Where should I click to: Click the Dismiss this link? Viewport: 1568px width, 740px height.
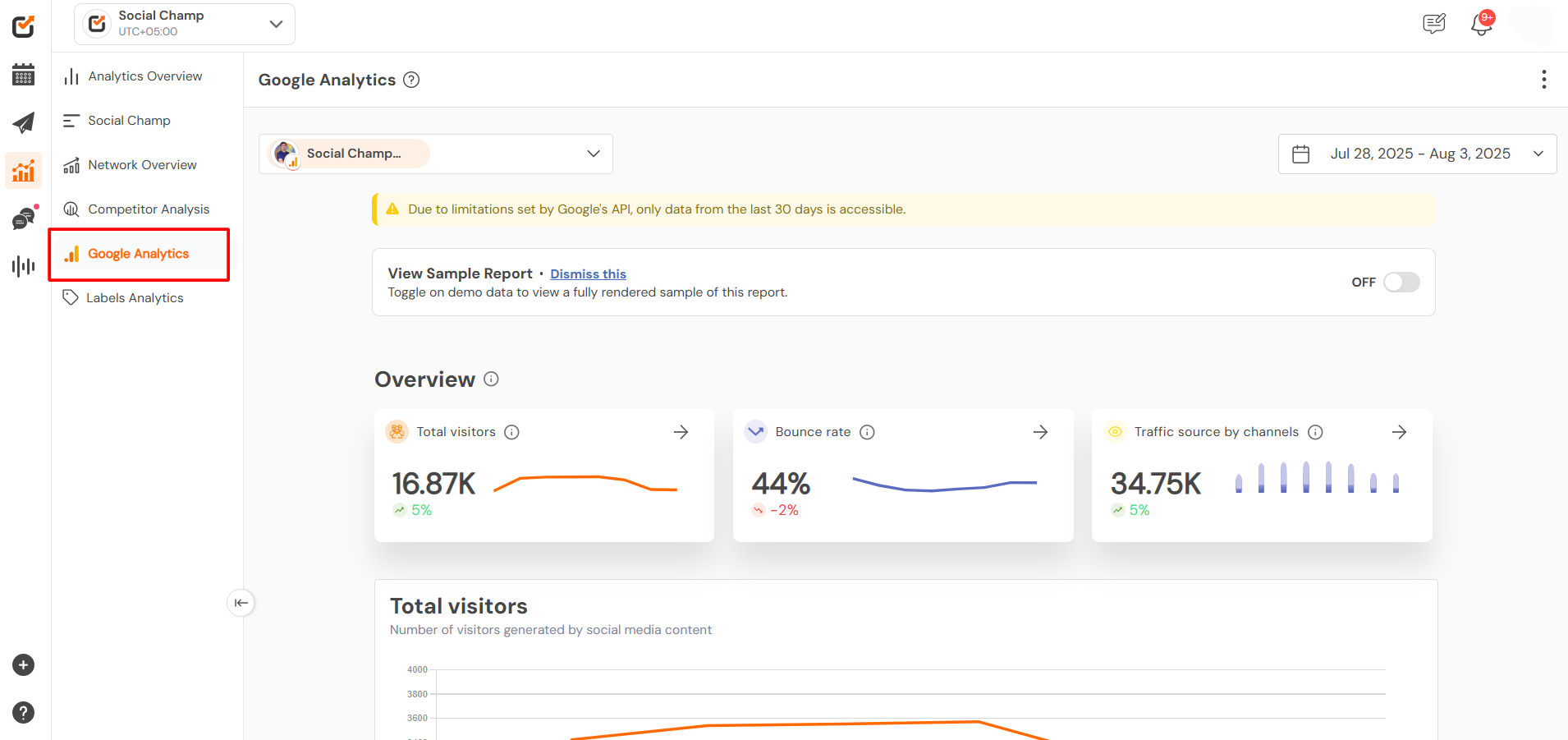[x=588, y=274]
